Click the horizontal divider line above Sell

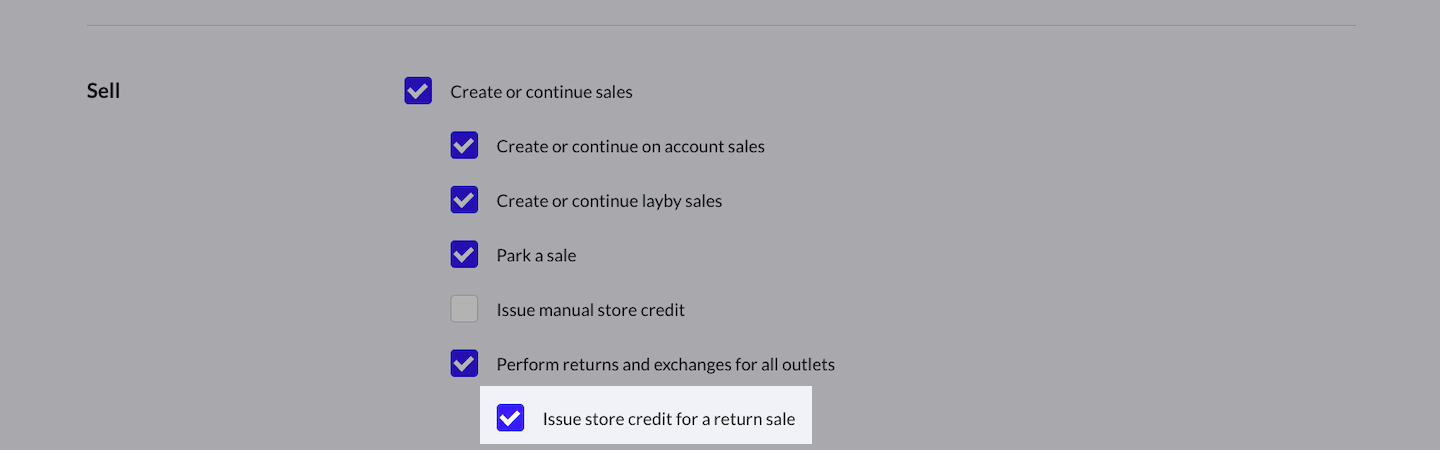pyautogui.click(x=720, y=25)
